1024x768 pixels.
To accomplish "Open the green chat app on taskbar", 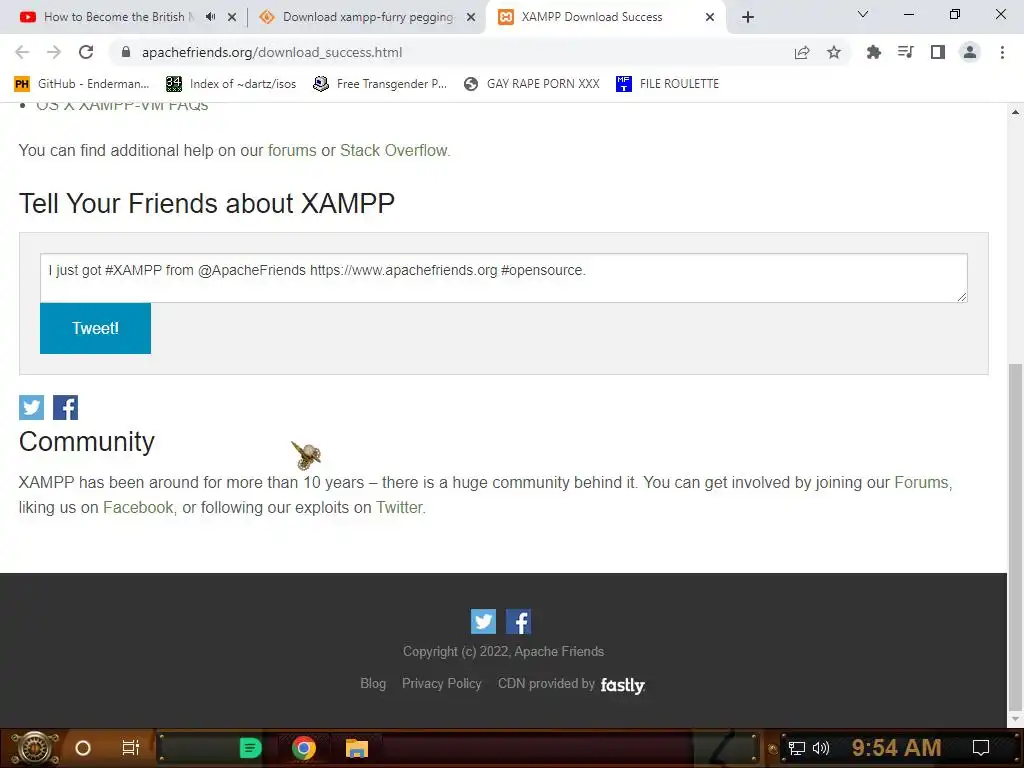I will [x=250, y=748].
